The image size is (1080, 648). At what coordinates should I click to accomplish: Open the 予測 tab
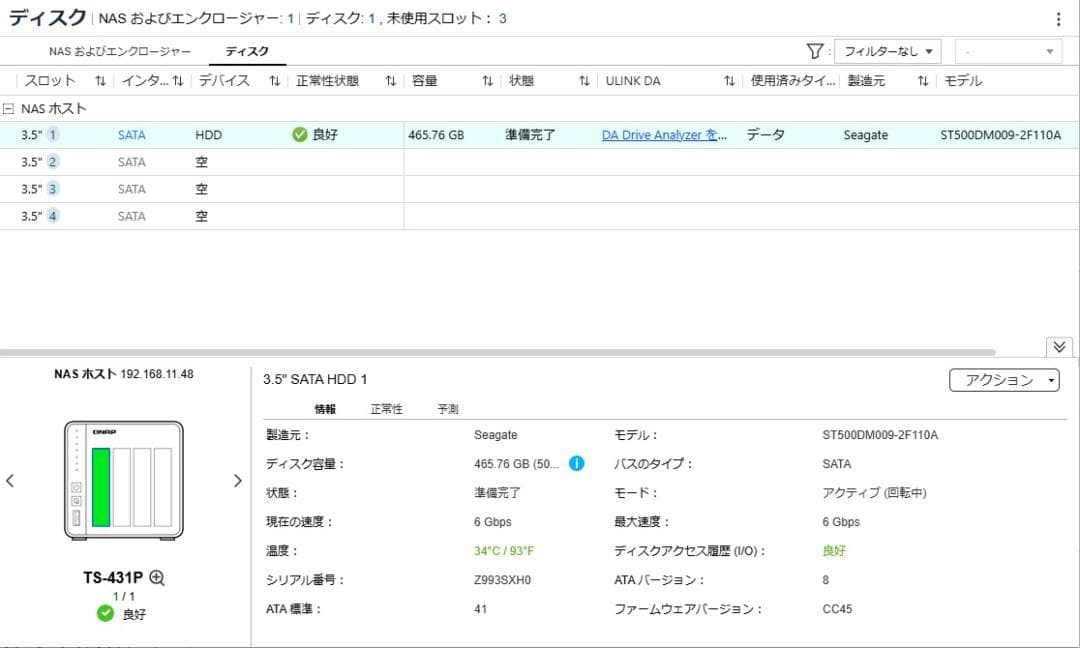pyautogui.click(x=447, y=408)
